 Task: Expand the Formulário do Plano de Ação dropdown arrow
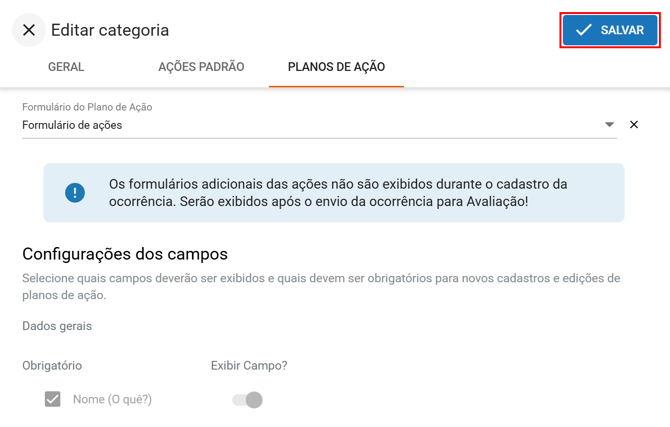click(x=610, y=125)
